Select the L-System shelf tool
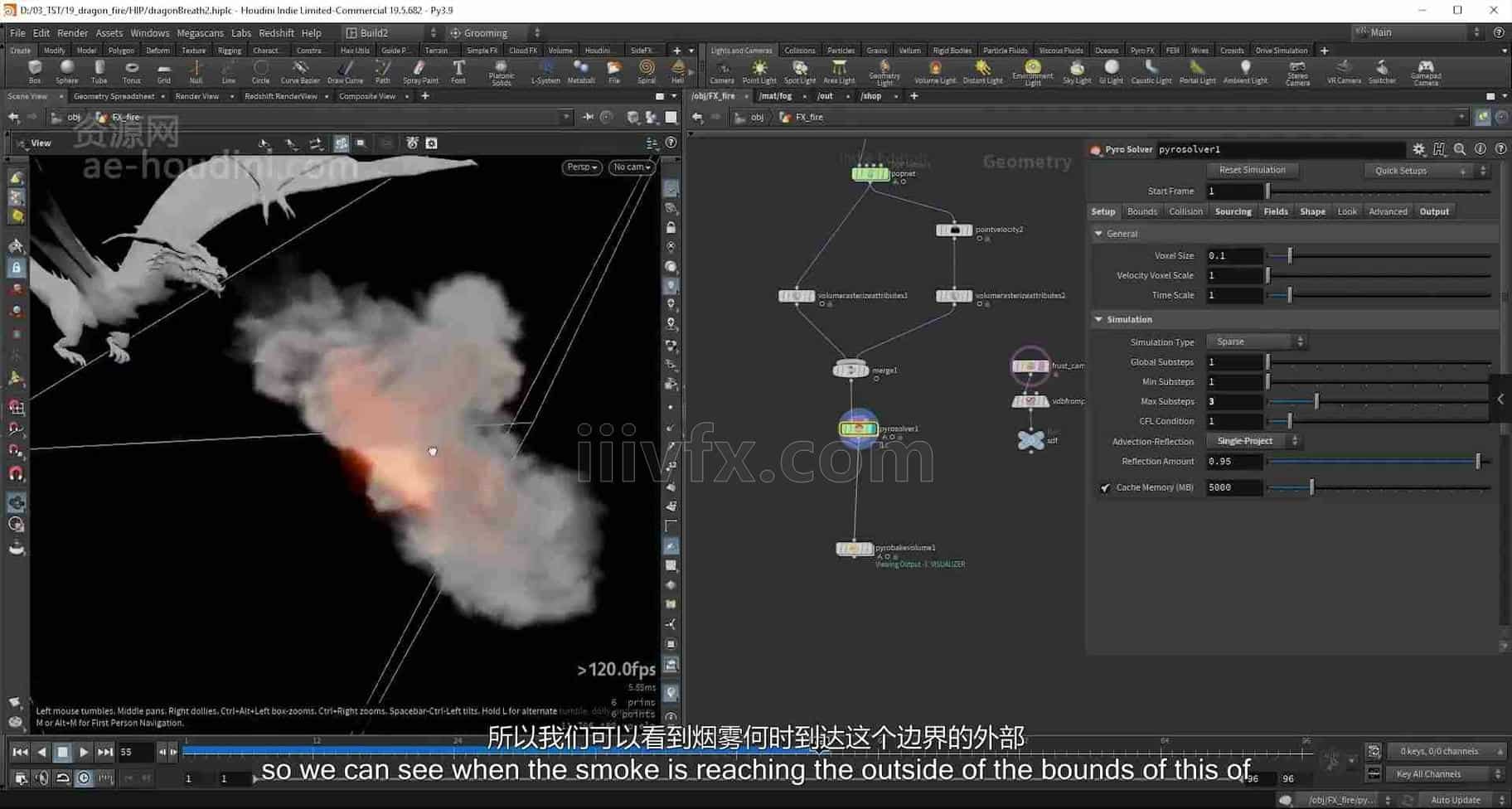 coord(545,71)
